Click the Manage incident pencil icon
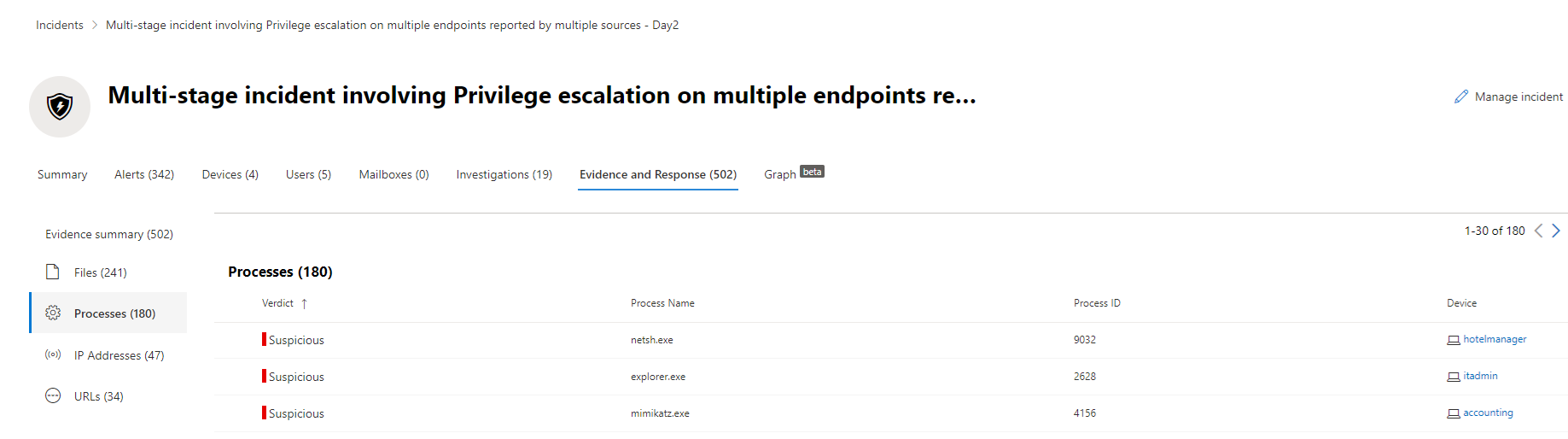 (1461, 97)
